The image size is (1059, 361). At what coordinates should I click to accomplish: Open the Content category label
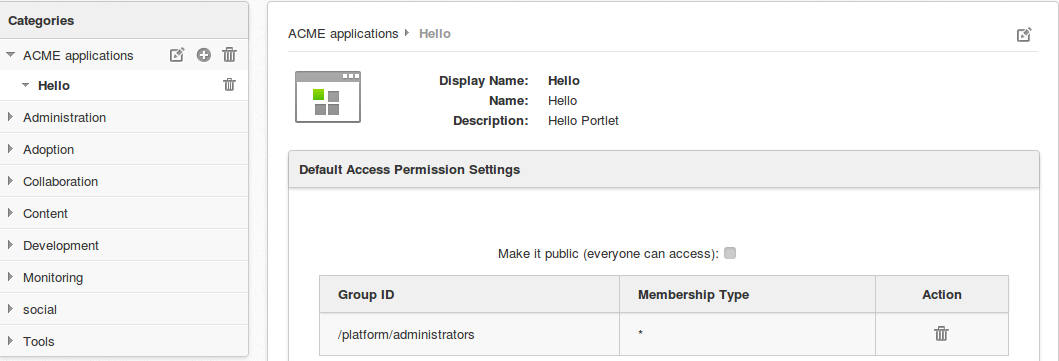pyautogui.click(x=45, y=213)
